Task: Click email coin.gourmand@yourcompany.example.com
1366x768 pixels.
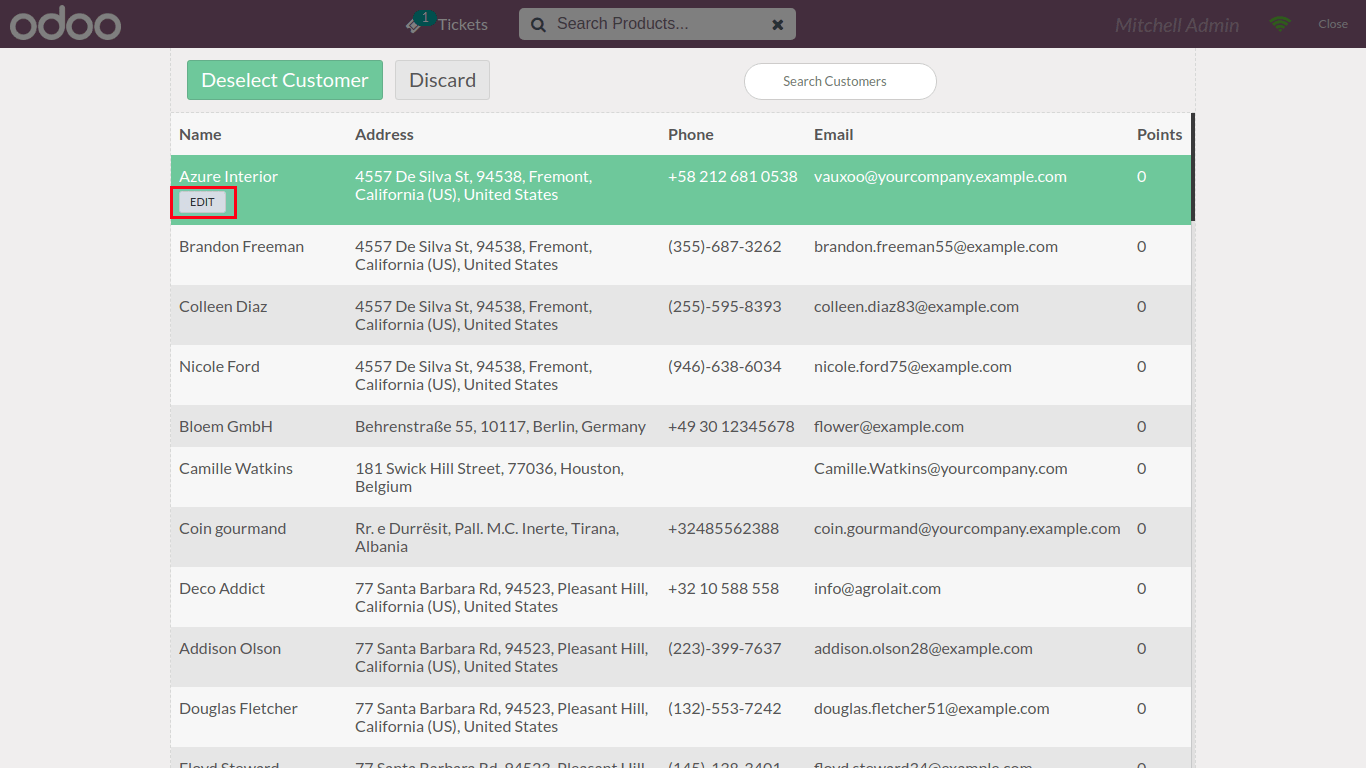Action: (967, 528)
